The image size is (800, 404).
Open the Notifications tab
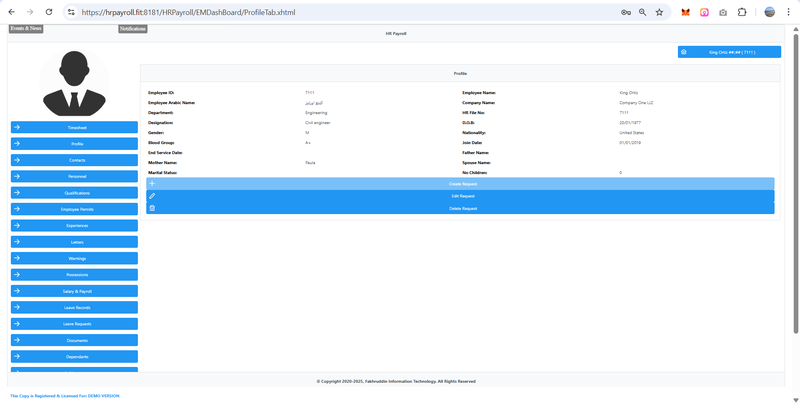[x=133, y=29]
